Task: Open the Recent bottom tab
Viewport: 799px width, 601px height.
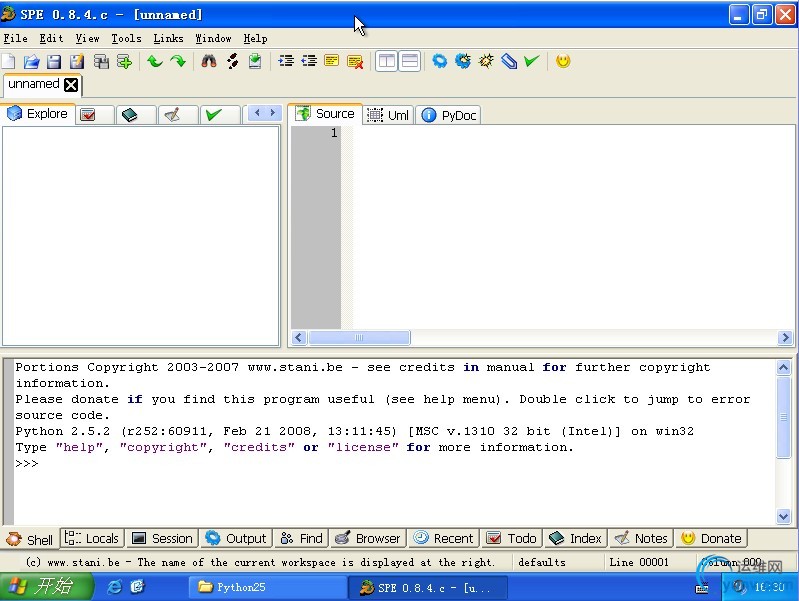Action: (x=443, y=538)
